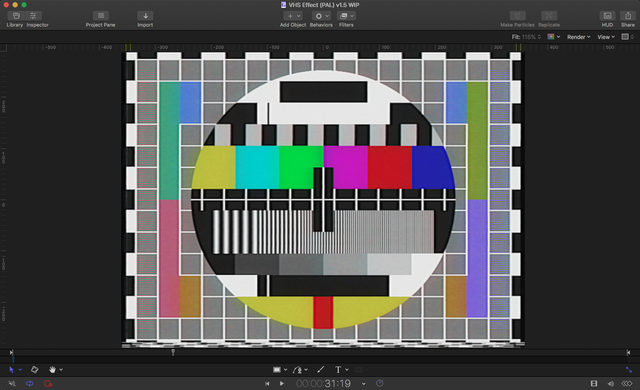Toggle audio mute in timing toolbar

pos(12,383)
